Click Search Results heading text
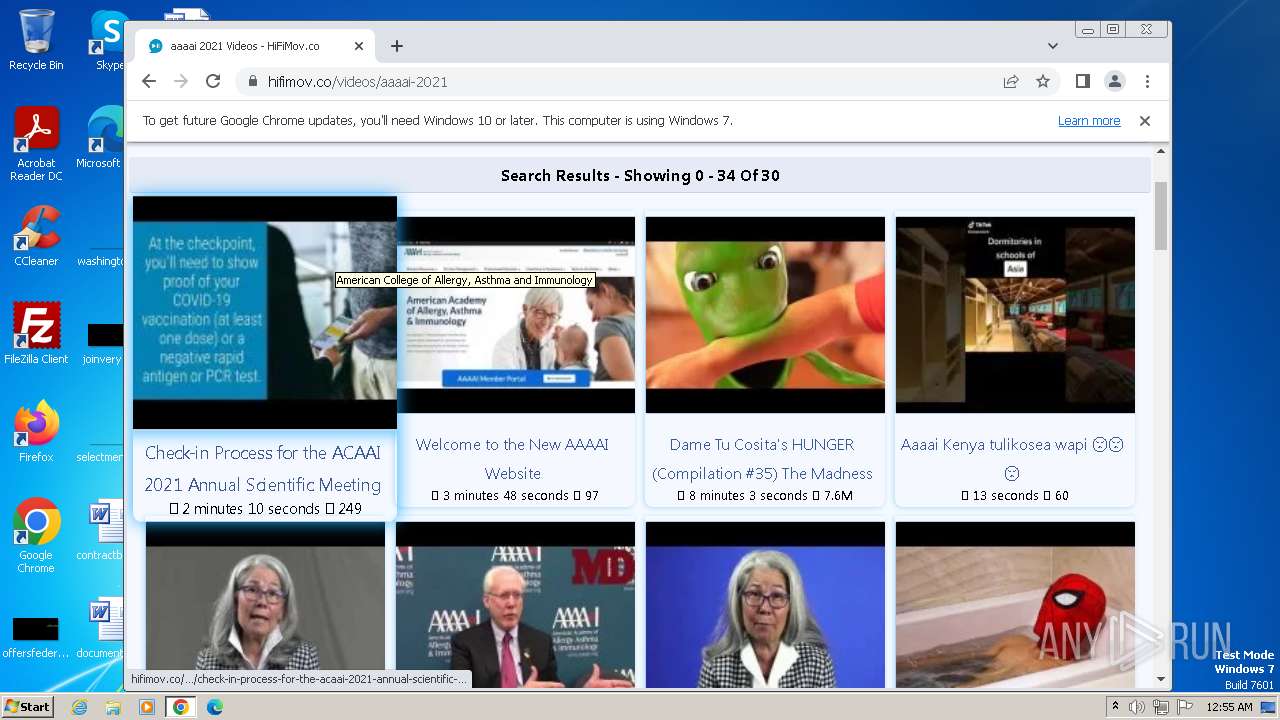The width and height of the screenshot is (1280, 720). (640, 176)
